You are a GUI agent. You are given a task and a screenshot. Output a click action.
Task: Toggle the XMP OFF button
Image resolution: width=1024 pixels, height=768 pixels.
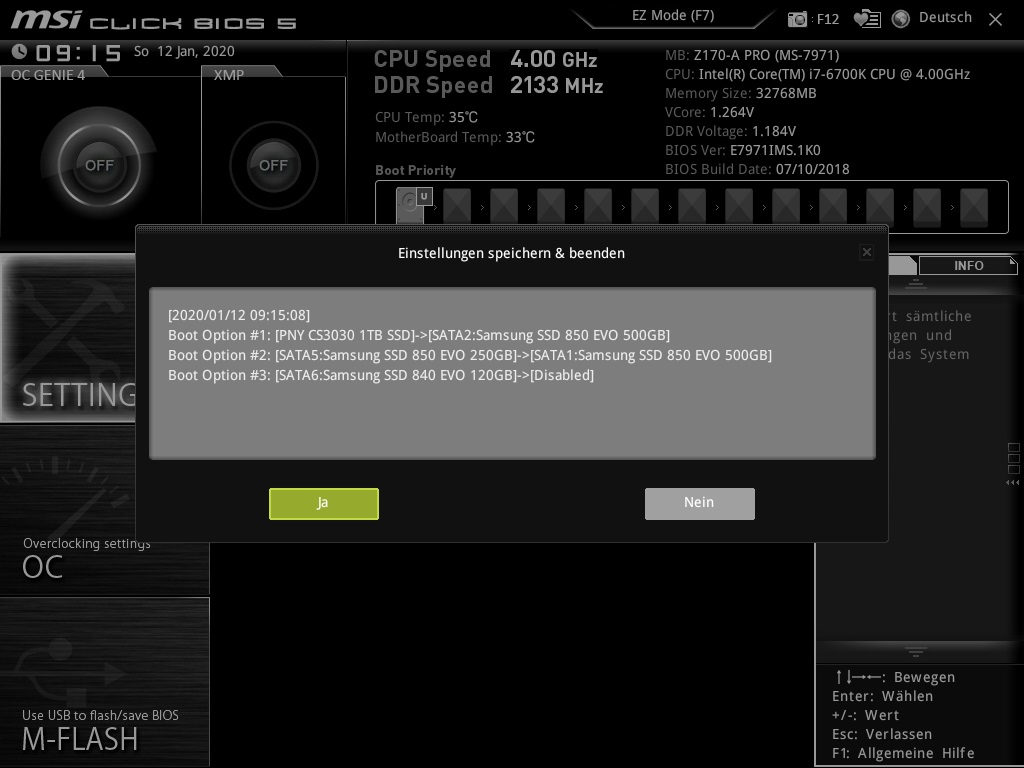pos(273,165)
